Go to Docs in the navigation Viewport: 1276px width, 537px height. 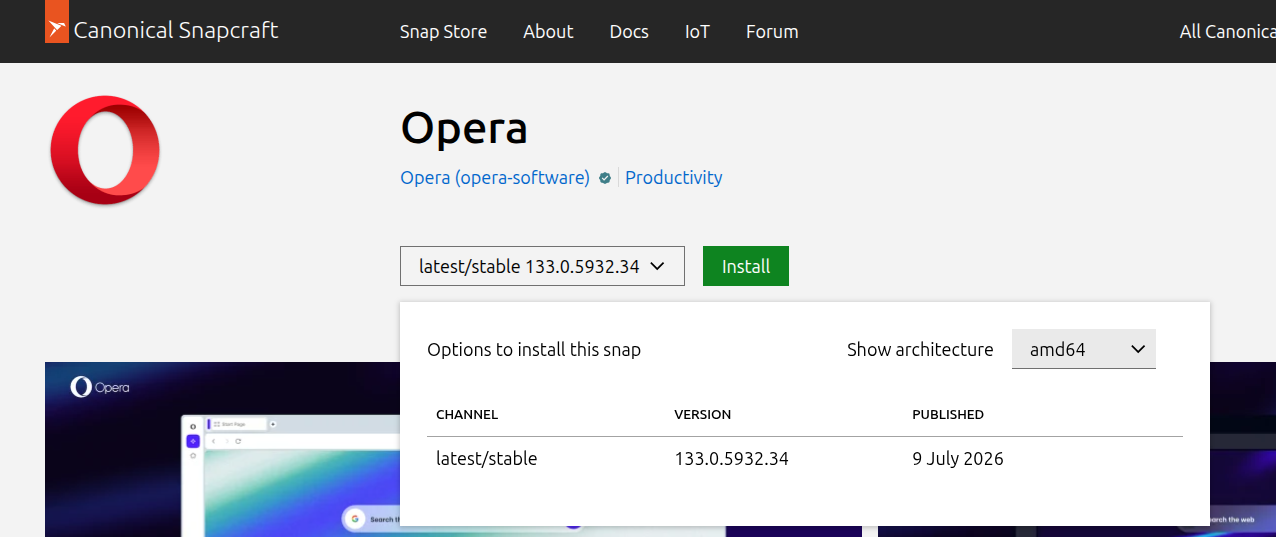pyautogui.click(x=629, y=31)
